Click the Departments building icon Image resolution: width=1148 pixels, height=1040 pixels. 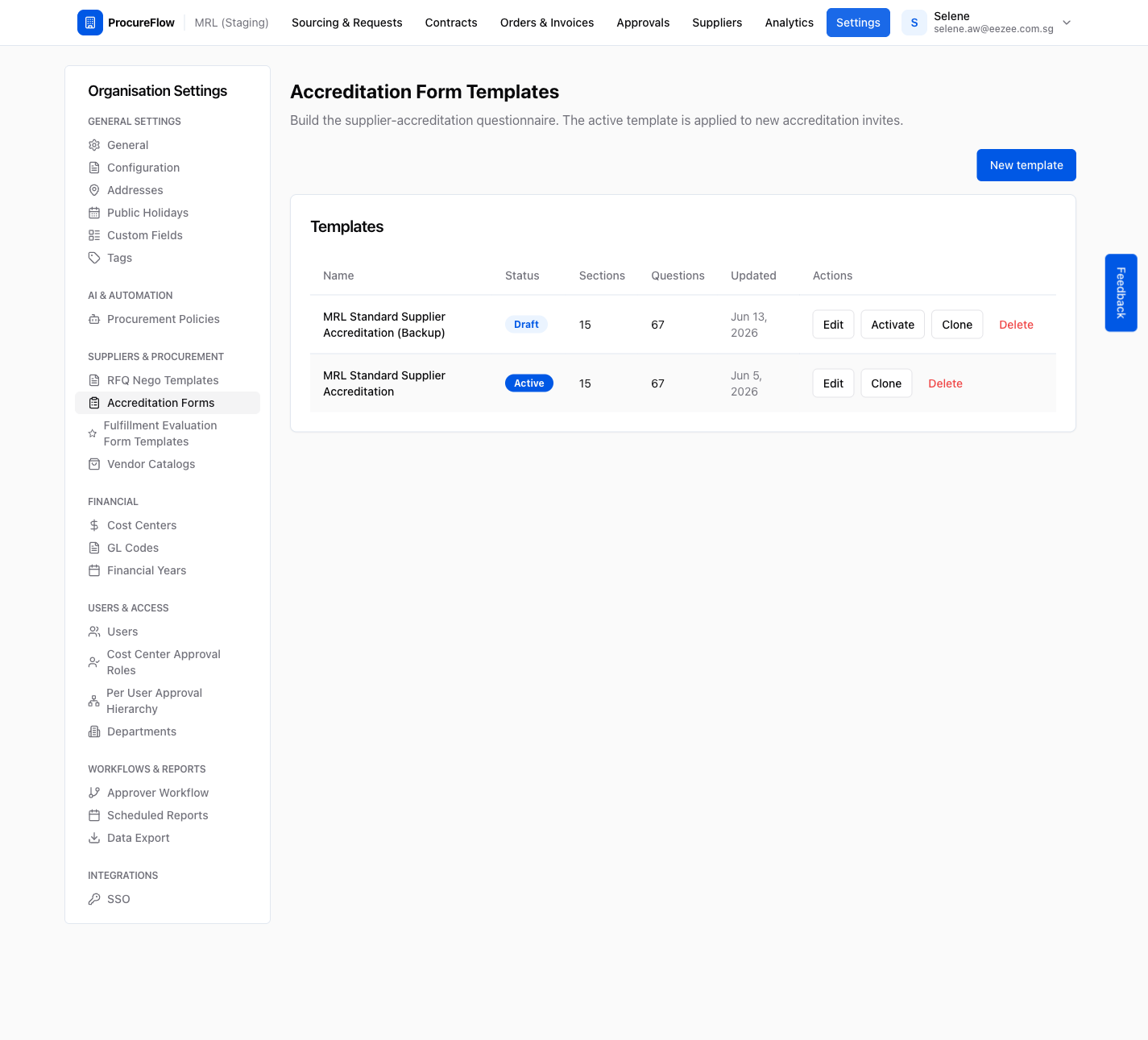point(94,731)
